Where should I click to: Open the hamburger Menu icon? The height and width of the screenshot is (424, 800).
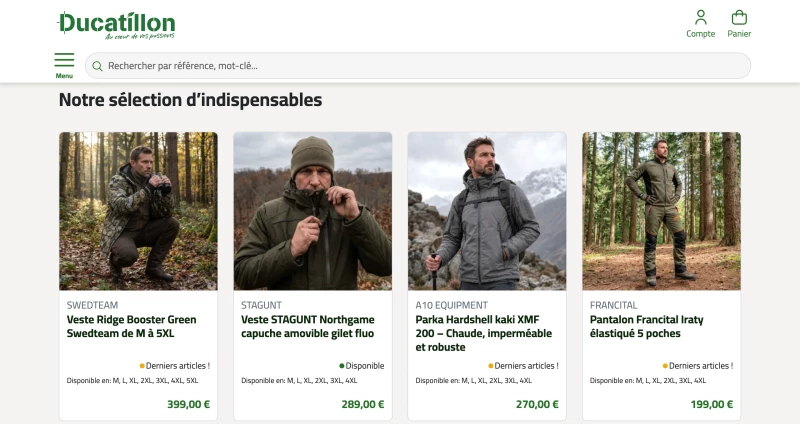tap(64, 65)
